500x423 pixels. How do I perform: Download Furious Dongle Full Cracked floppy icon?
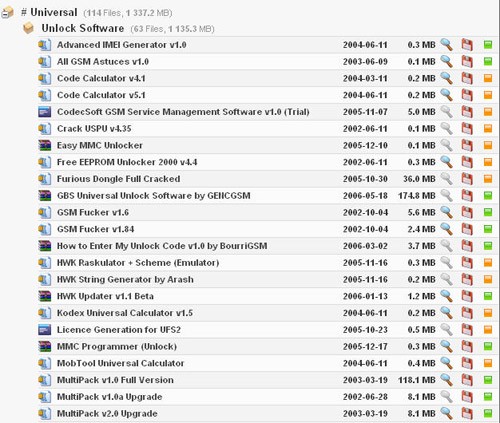pos(467,179)
